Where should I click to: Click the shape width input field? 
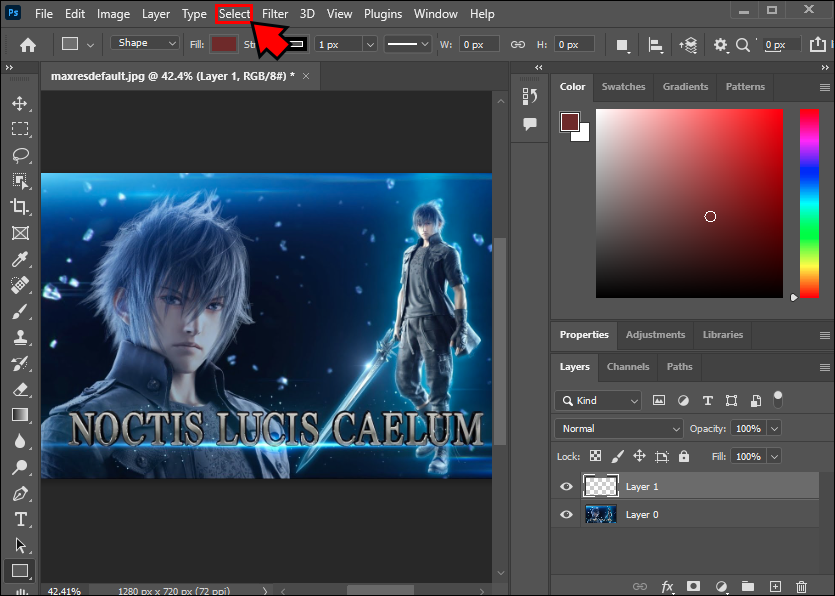click(480, 45)
